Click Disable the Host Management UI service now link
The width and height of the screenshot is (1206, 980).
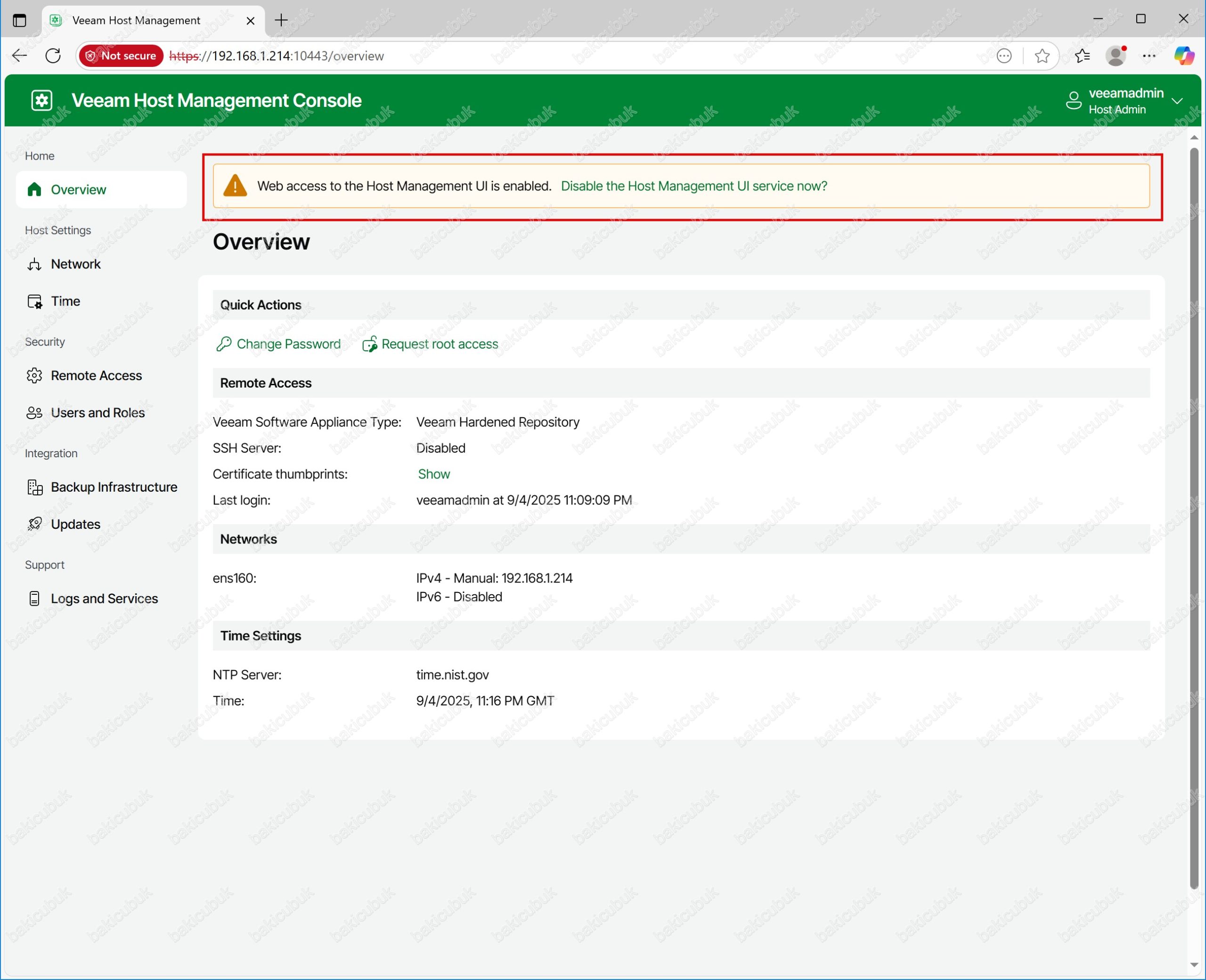pos(694,186)
